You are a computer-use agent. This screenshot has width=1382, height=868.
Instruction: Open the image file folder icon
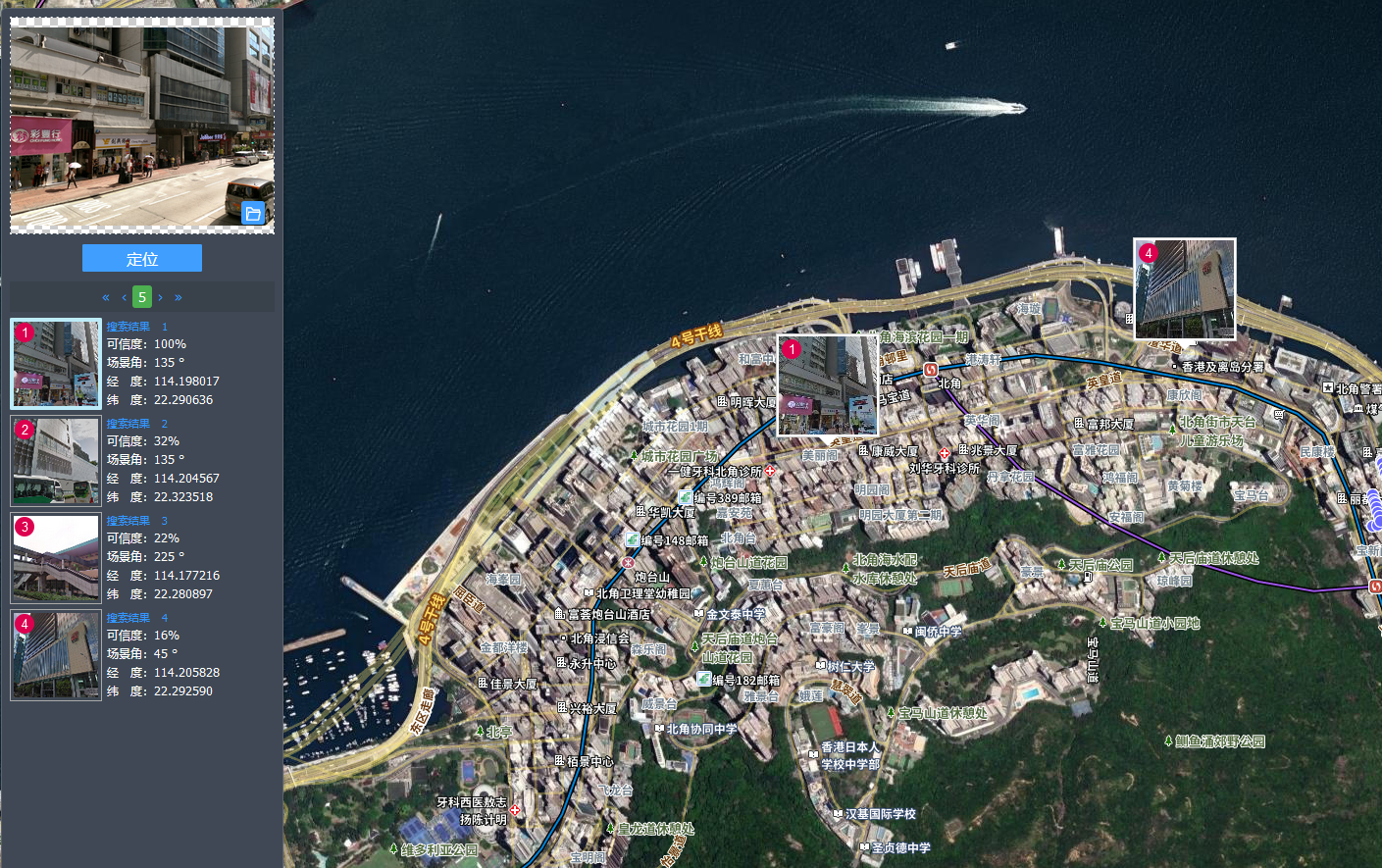(x=253, y=214)
